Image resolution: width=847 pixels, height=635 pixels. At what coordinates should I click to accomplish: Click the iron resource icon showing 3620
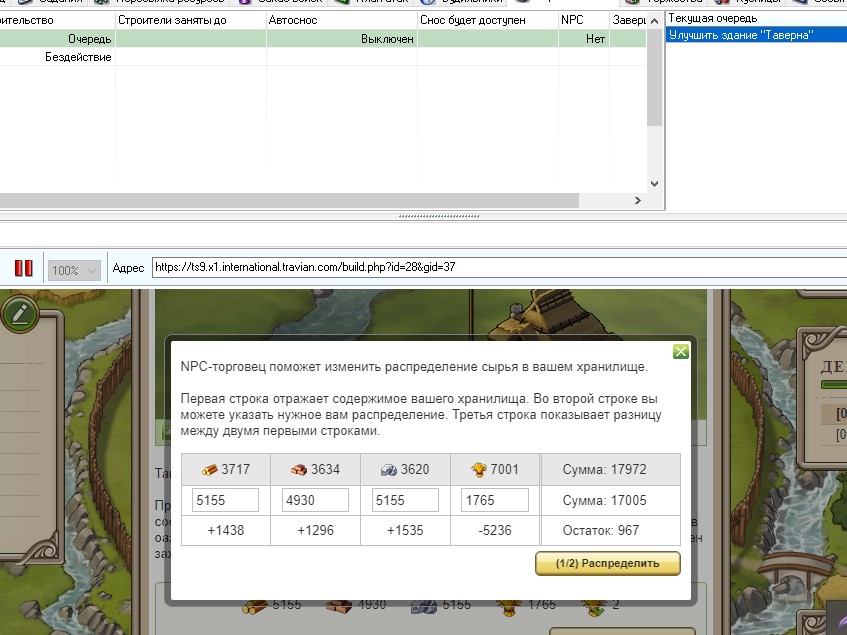click(x=389, y=470)
